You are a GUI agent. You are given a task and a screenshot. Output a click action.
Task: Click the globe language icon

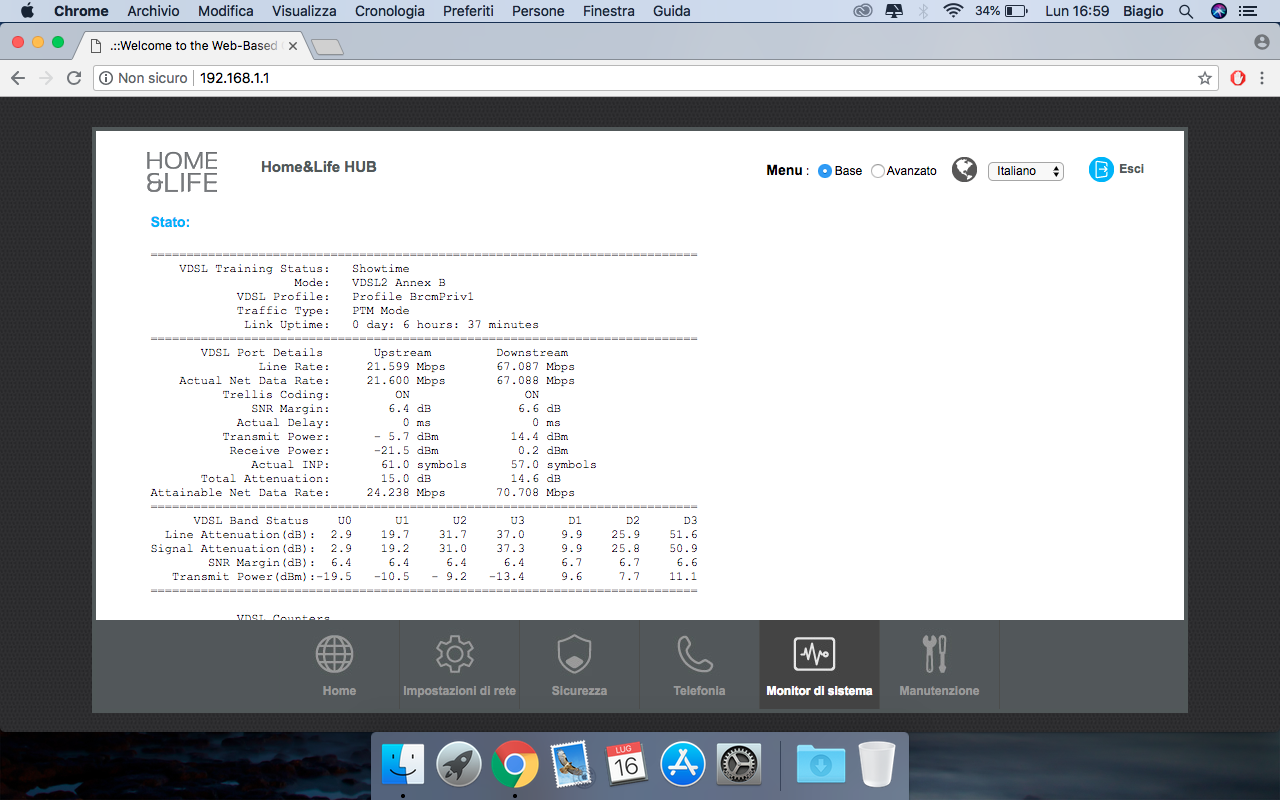964,170
